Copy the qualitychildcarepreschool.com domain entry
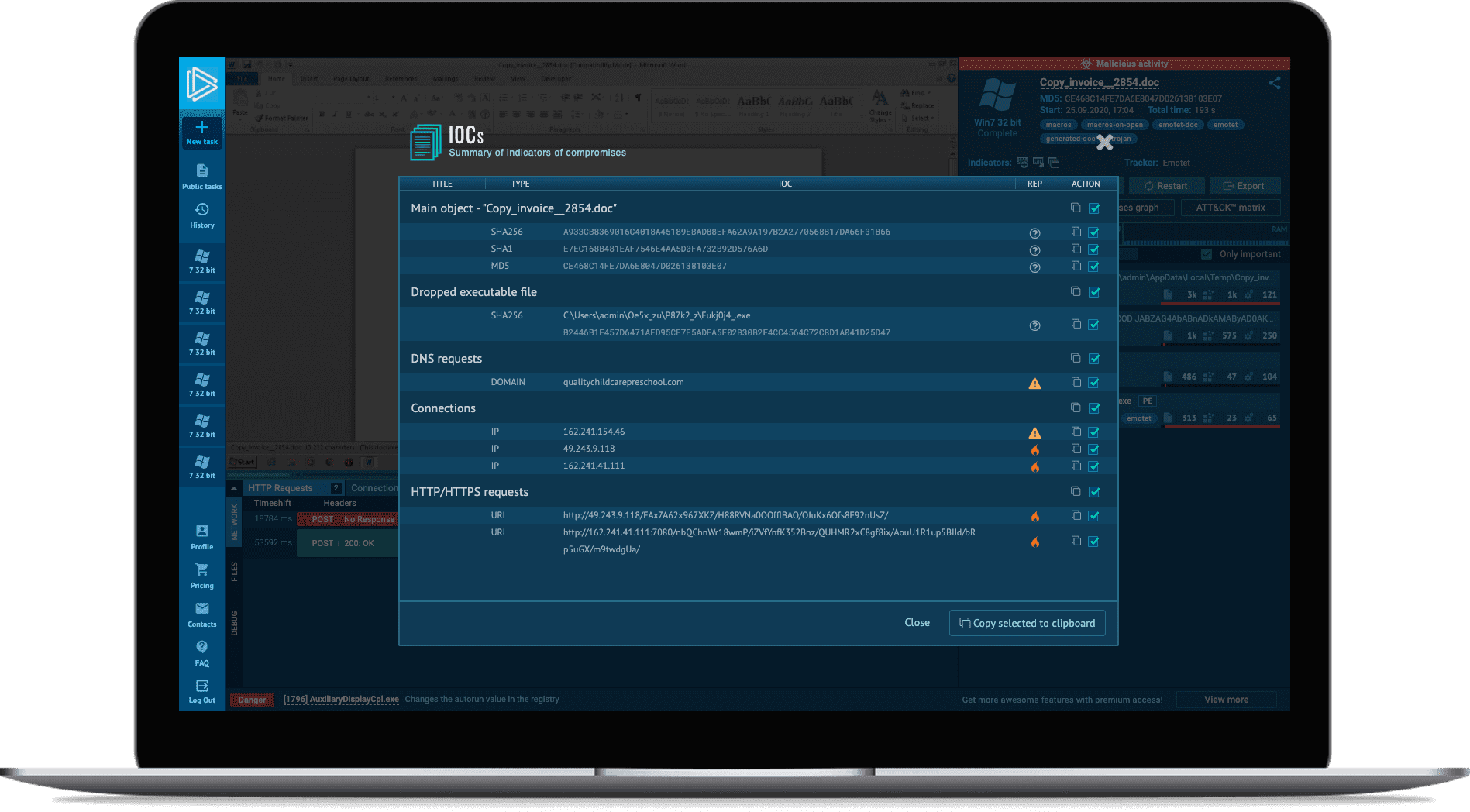The height and width of the screenshot is (812, 1470). coord(1076,382)
